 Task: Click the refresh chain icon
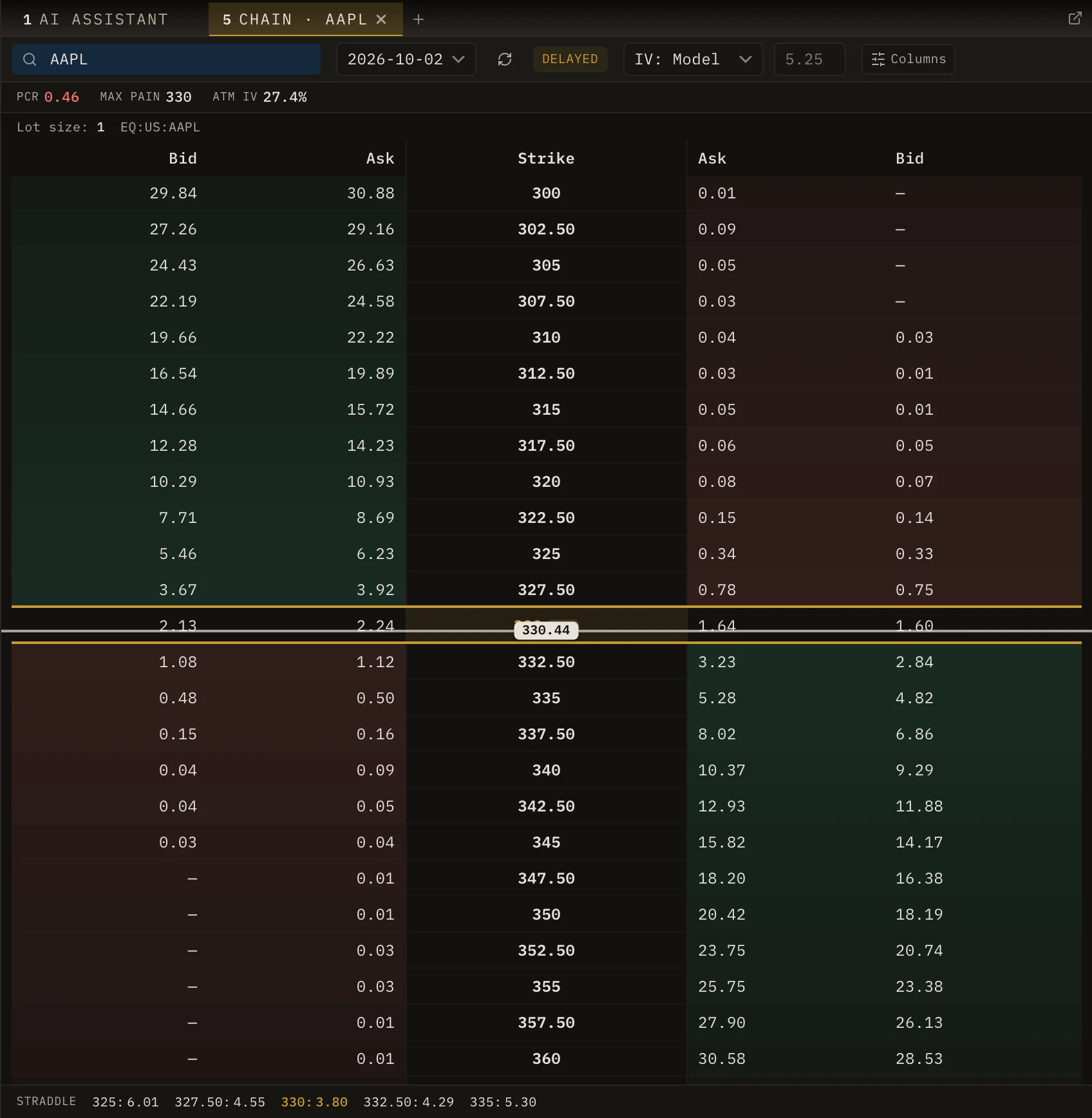(x=505, y=59)
